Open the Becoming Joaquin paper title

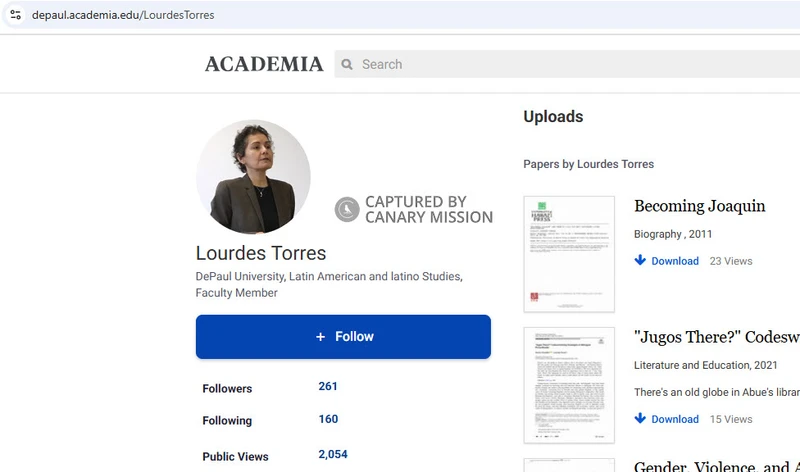(x=699, y=206)
